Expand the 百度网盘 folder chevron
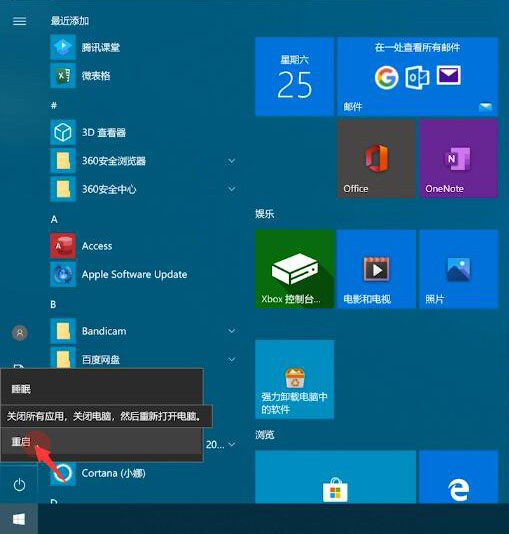The height and width of the screenshot is (534, 509). 232,359
